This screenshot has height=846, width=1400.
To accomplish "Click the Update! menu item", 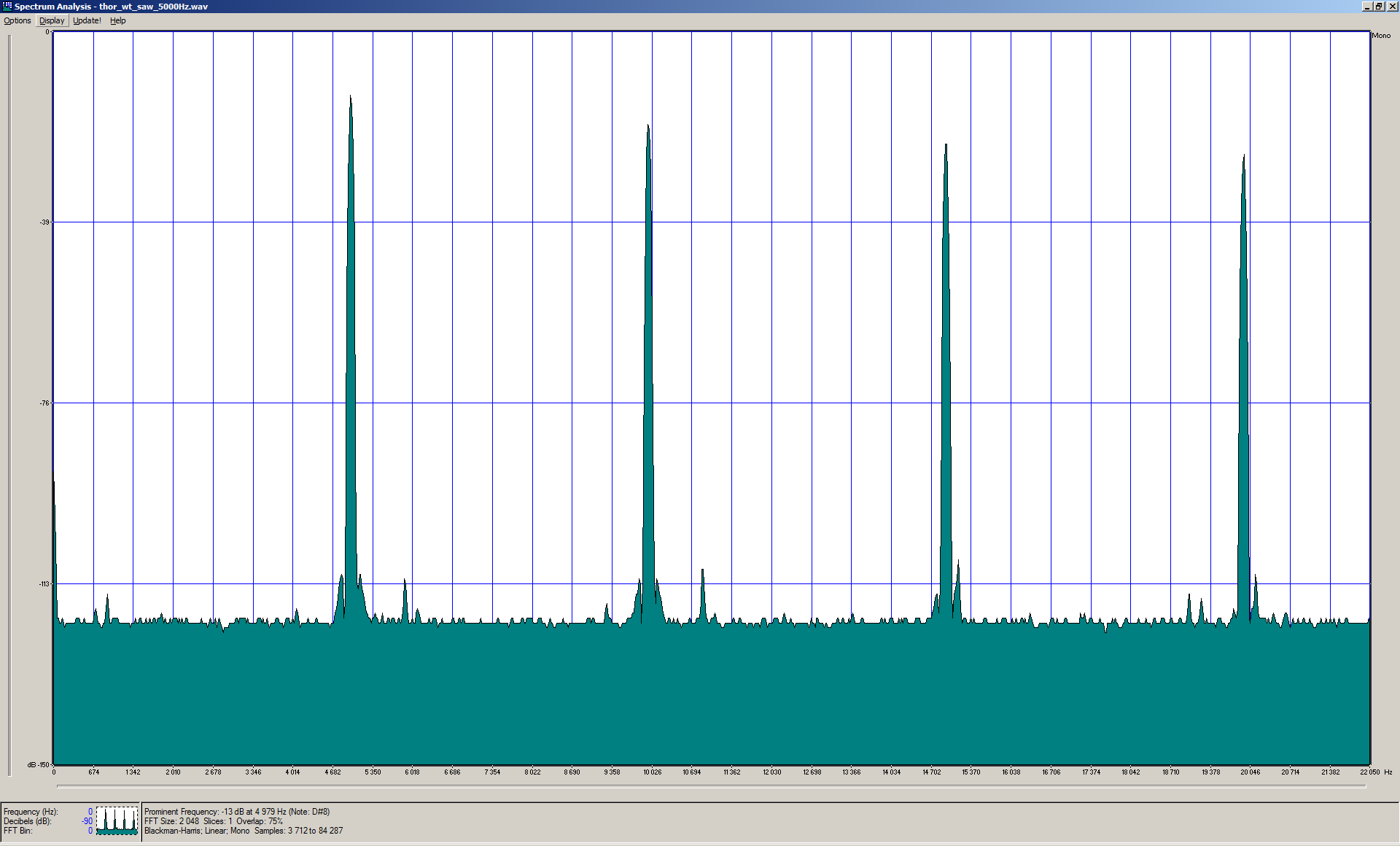I will [x=87, y=20].
